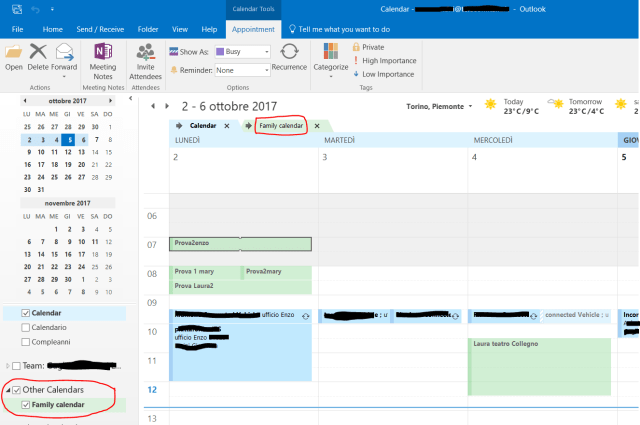
Task: Click the Tell me search field
Action: pyautogui.click(x=345, y=30)
